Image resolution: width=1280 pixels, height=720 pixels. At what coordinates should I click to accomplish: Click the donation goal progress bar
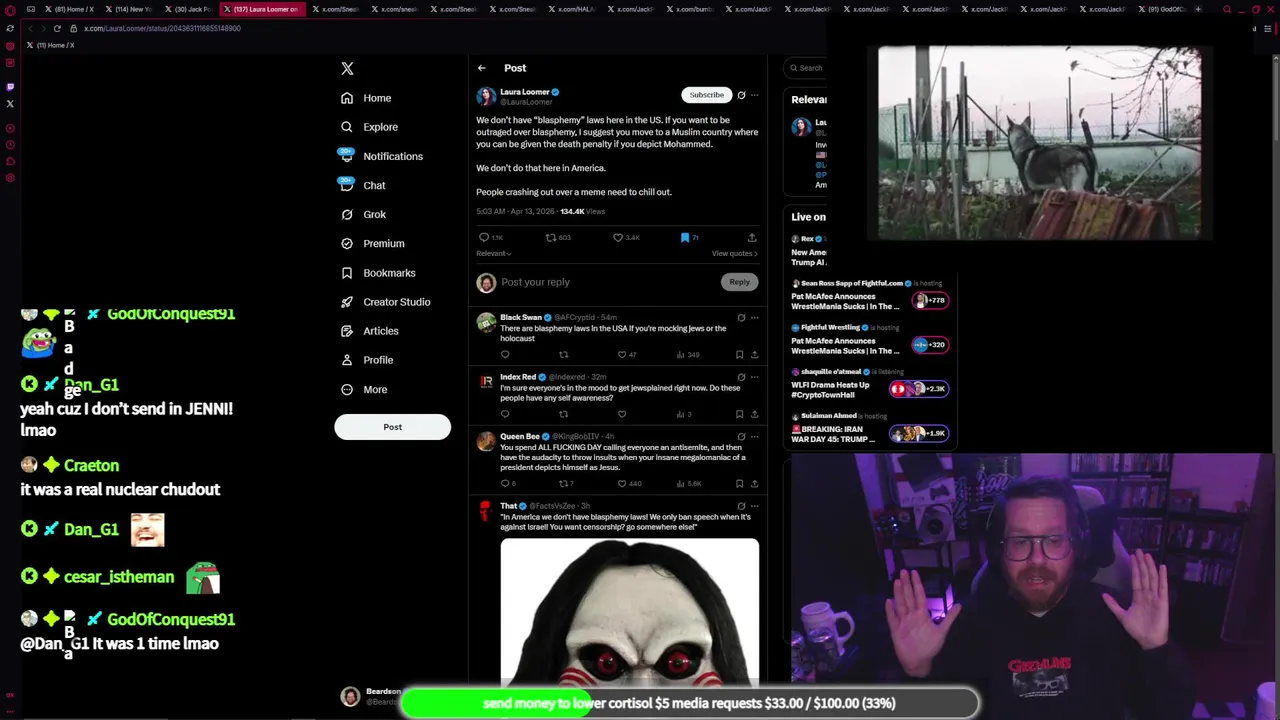[689, 703]
